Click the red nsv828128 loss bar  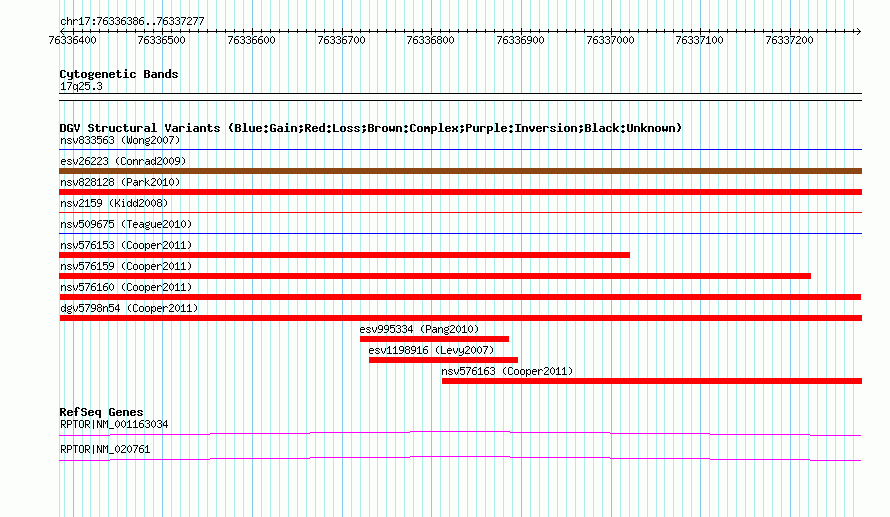click(460, 192)
